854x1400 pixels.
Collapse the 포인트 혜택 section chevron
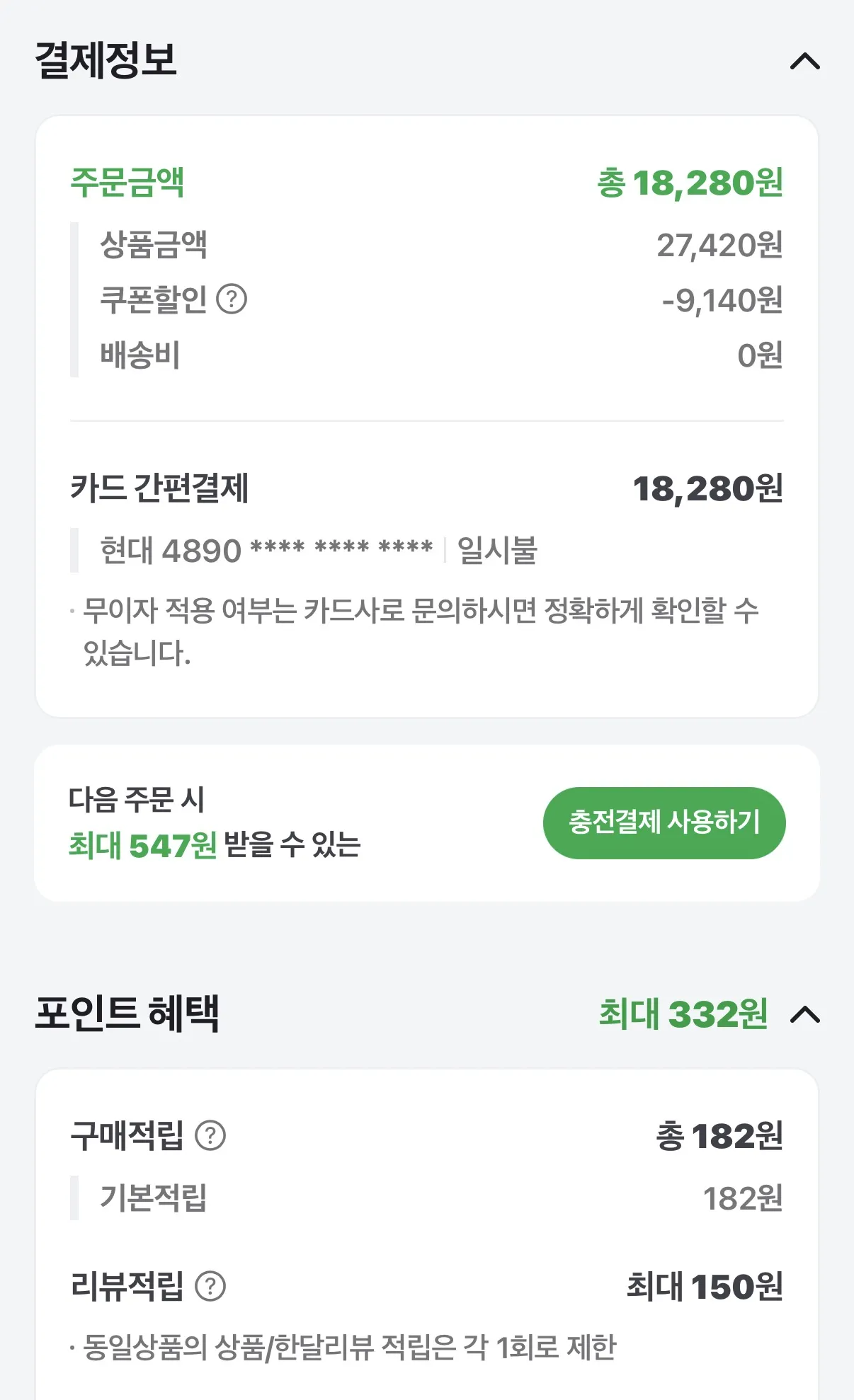coord(804,1015)
